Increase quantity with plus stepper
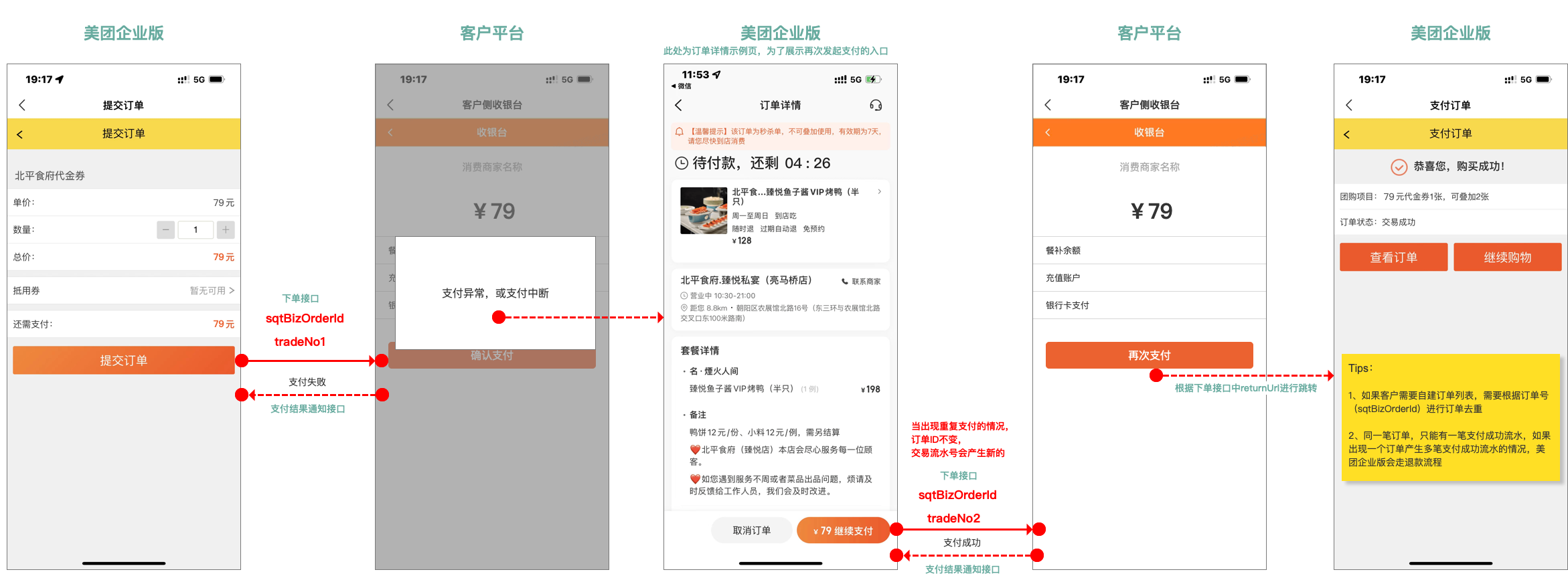 pos(226,229)
